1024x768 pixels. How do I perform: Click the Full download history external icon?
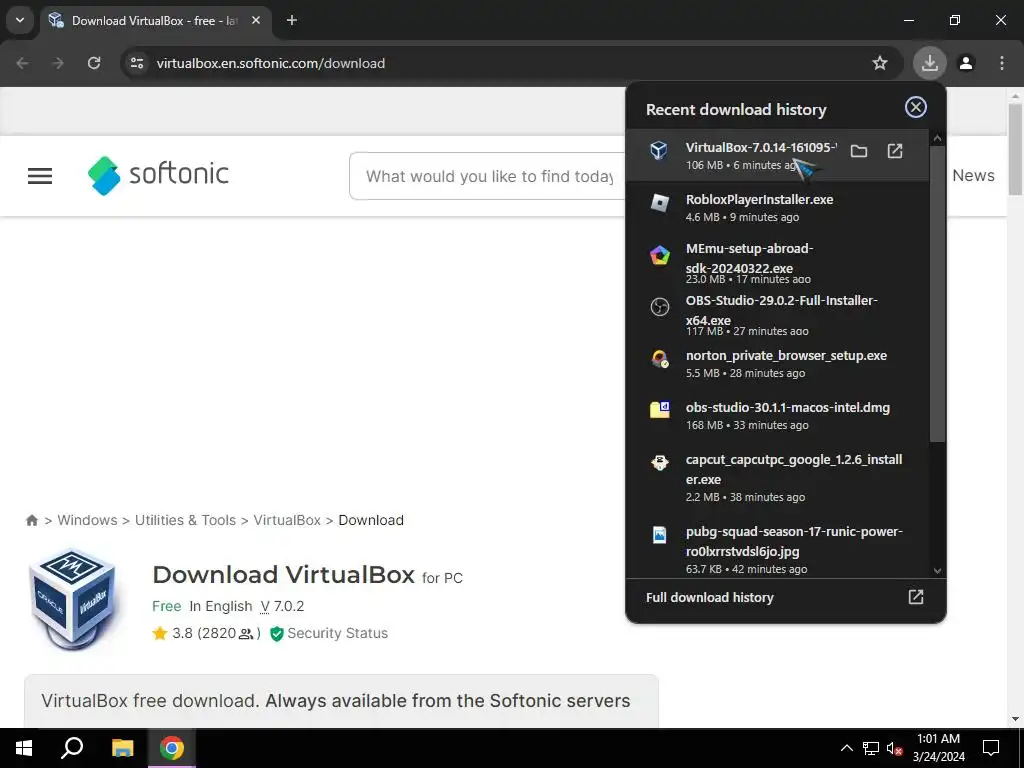[x=916, y=597]
